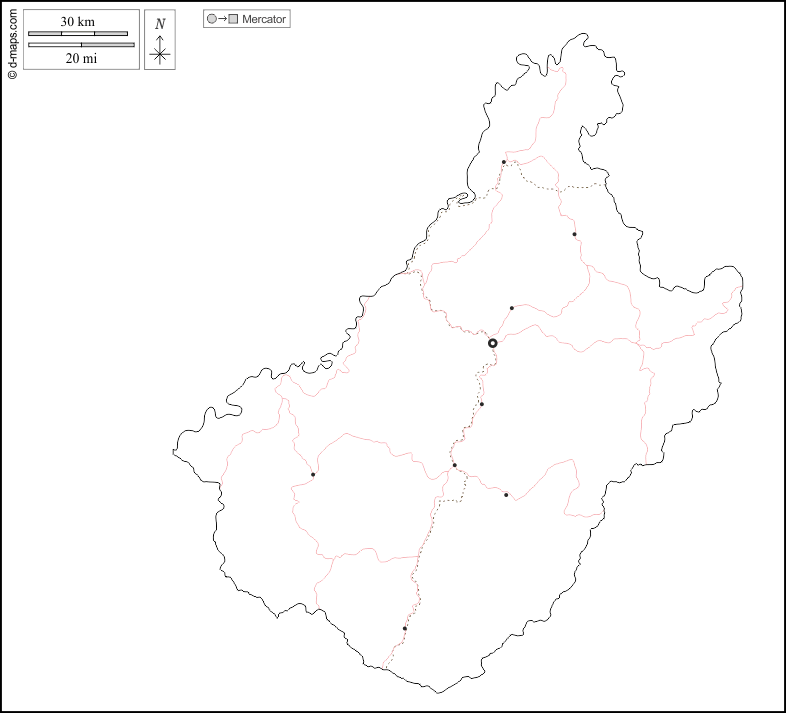
Task: Select the capital city ring marker
Action: point(492,343)
